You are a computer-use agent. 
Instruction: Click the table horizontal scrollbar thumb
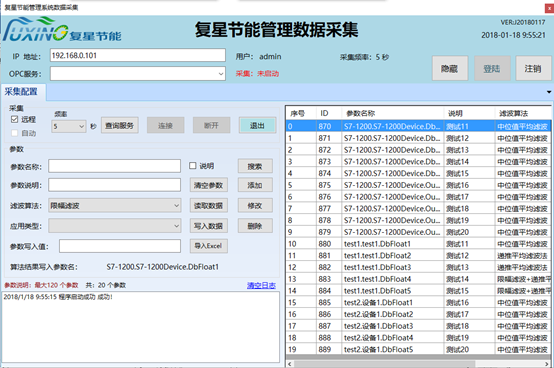click(384, 364)
